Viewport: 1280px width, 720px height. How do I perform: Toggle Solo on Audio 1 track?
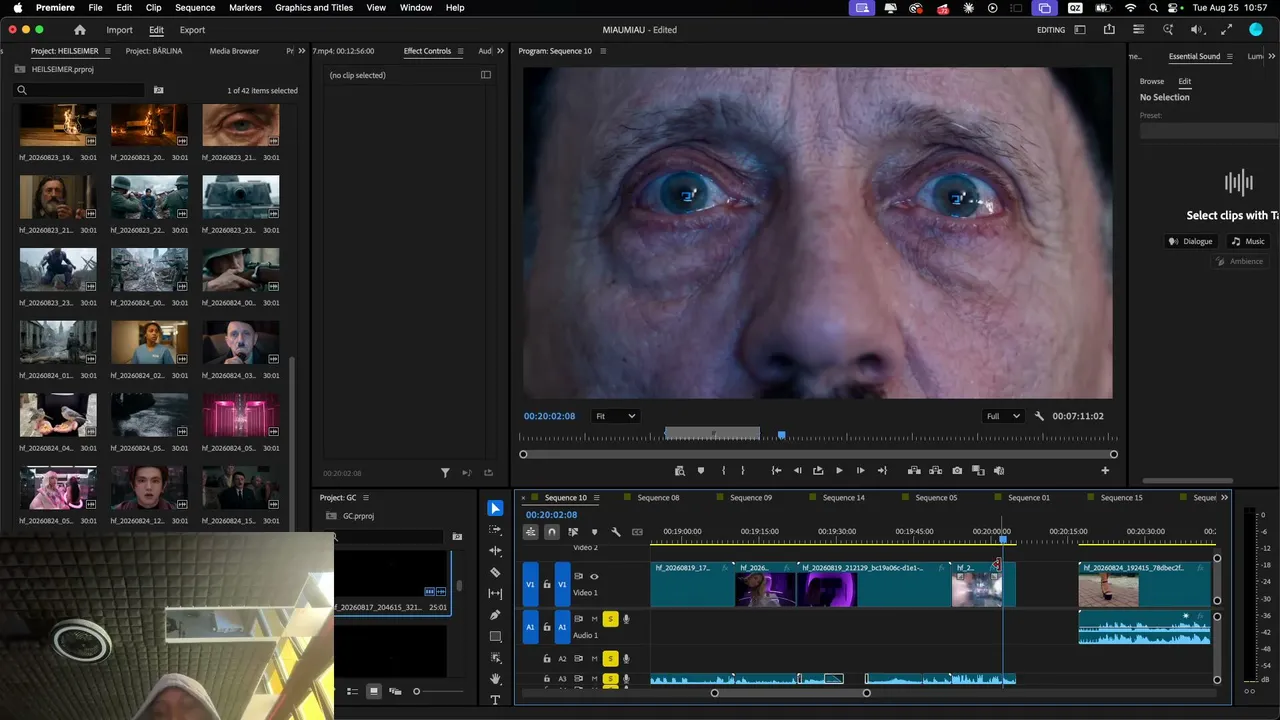[610, 619]
